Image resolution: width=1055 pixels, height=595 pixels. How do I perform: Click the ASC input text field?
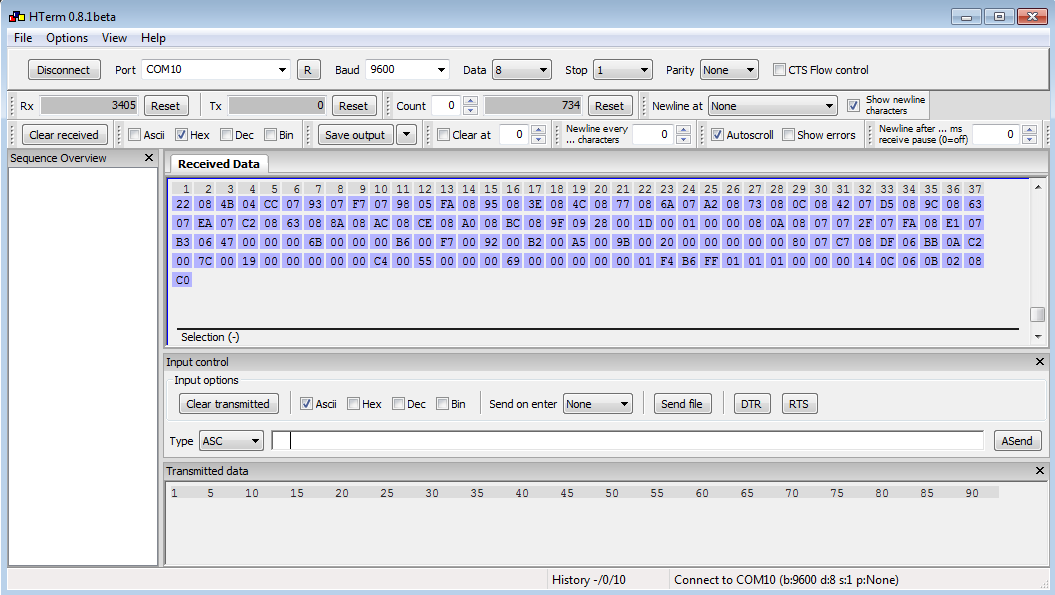click(630, 441)
